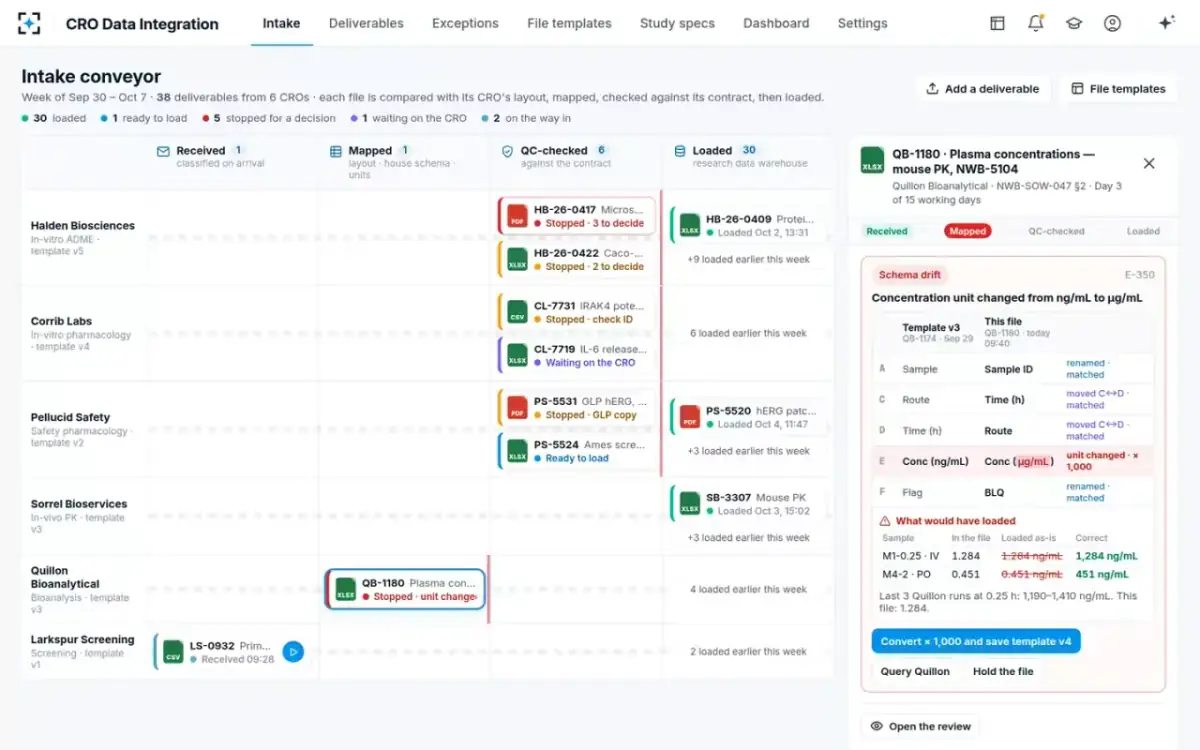Image resolution: width=1200 pixels, height=750 pixels.
Task: Click the CRO Data Integration logo icon
Action: point(30,23)
